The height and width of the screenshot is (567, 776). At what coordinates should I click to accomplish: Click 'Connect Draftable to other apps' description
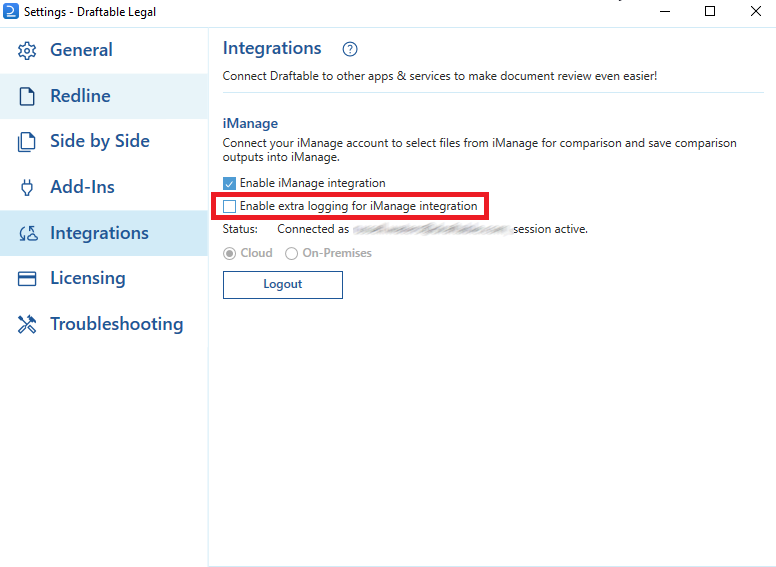[439, 76]
